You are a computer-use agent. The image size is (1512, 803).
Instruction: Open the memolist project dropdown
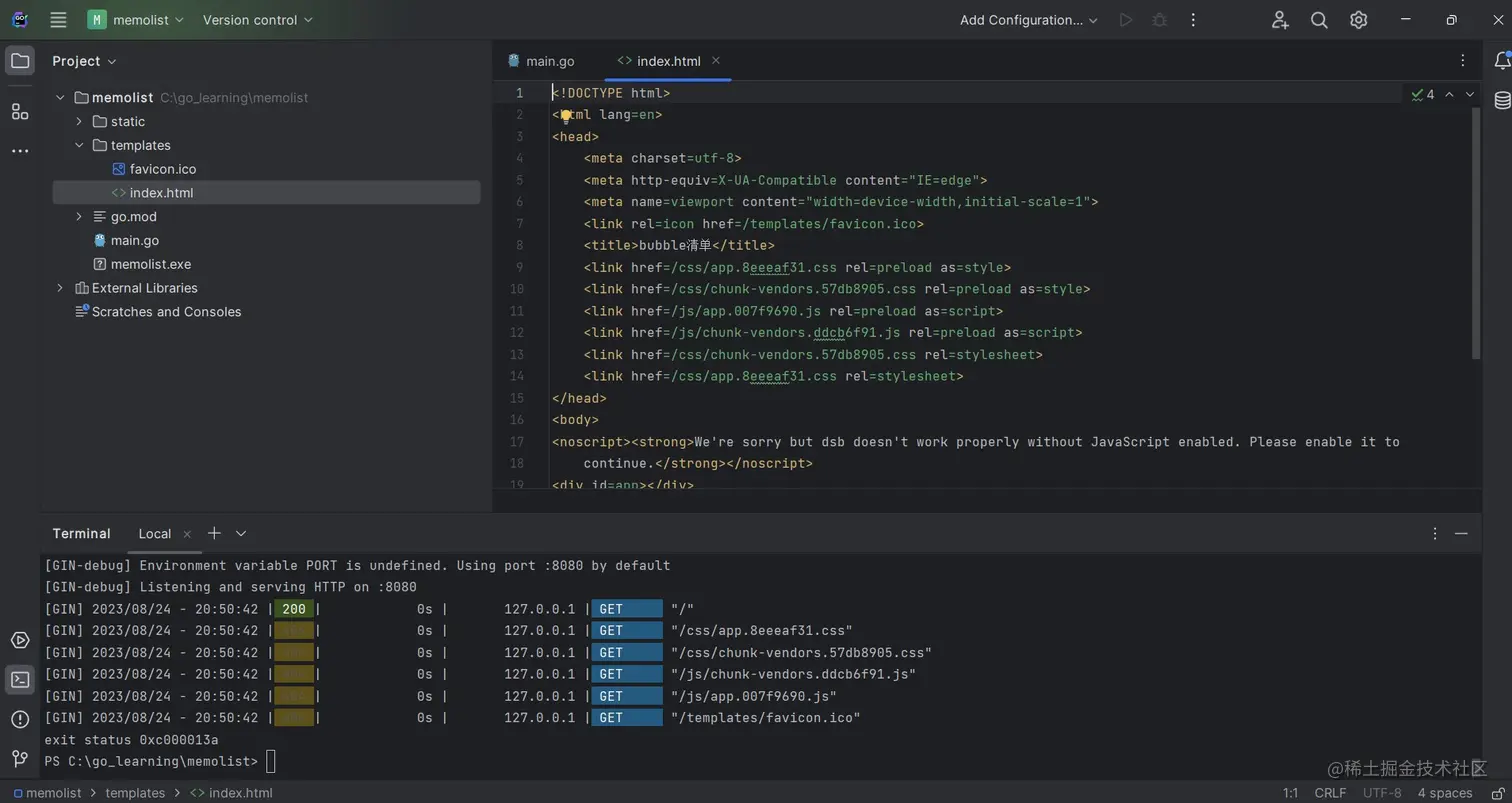pyautogui.click(x=136, y=20)
